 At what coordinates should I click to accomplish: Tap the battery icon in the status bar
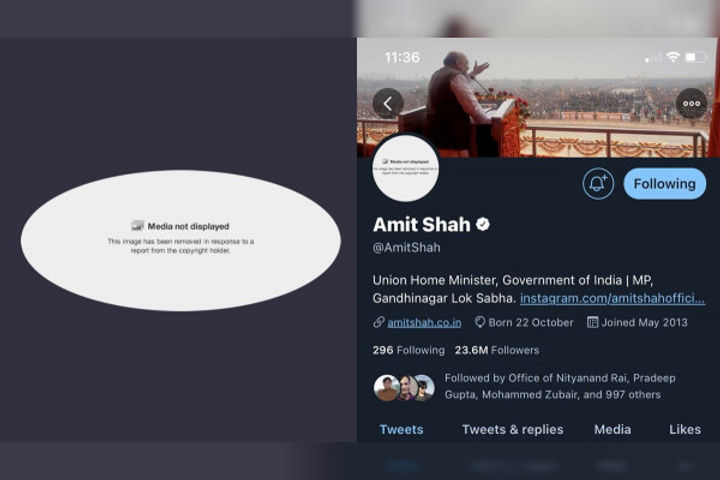[x=696, y=57]
